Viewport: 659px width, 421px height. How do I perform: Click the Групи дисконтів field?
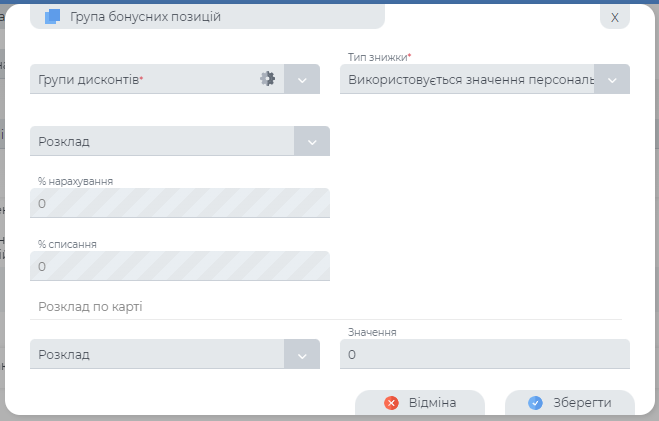(140, 79)
